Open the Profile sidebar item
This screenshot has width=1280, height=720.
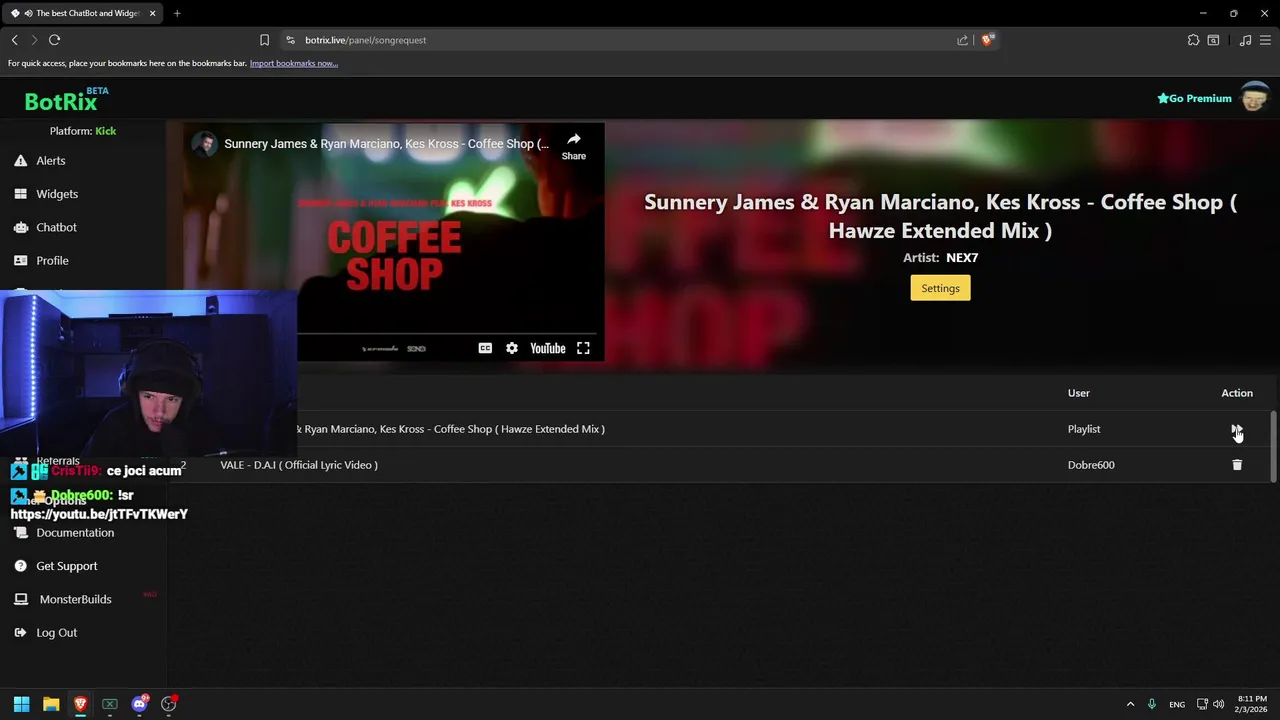[x=52, y=260]
